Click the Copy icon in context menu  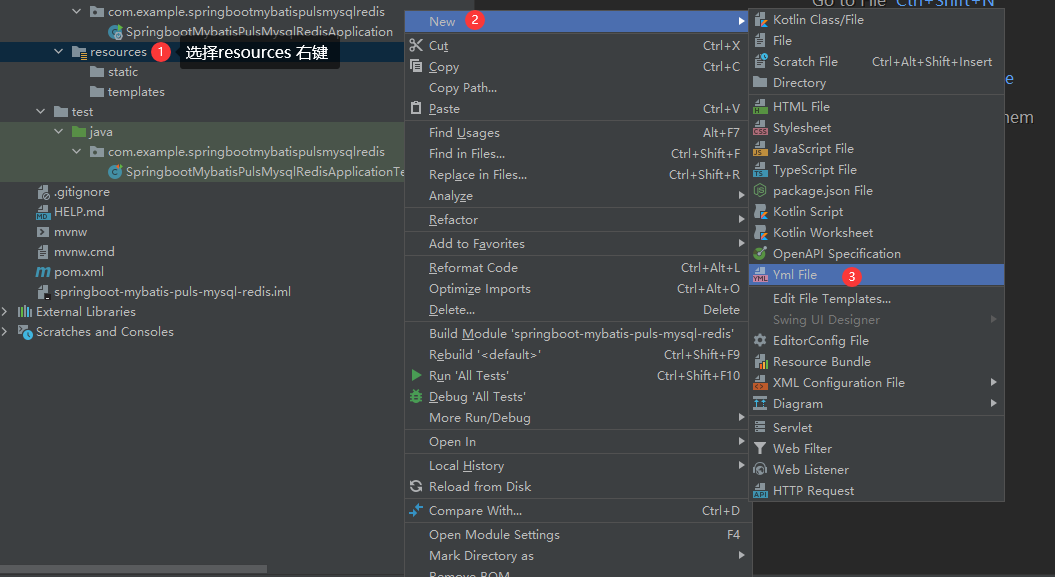[x=416, y=66]
